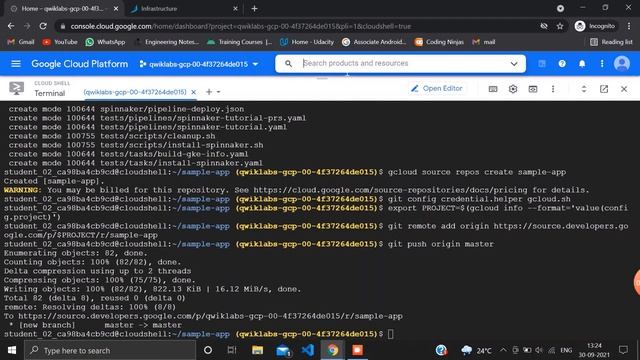Click the Open Editor button
The height and width of the screenshot is (360, 640).
coord(437,89)
